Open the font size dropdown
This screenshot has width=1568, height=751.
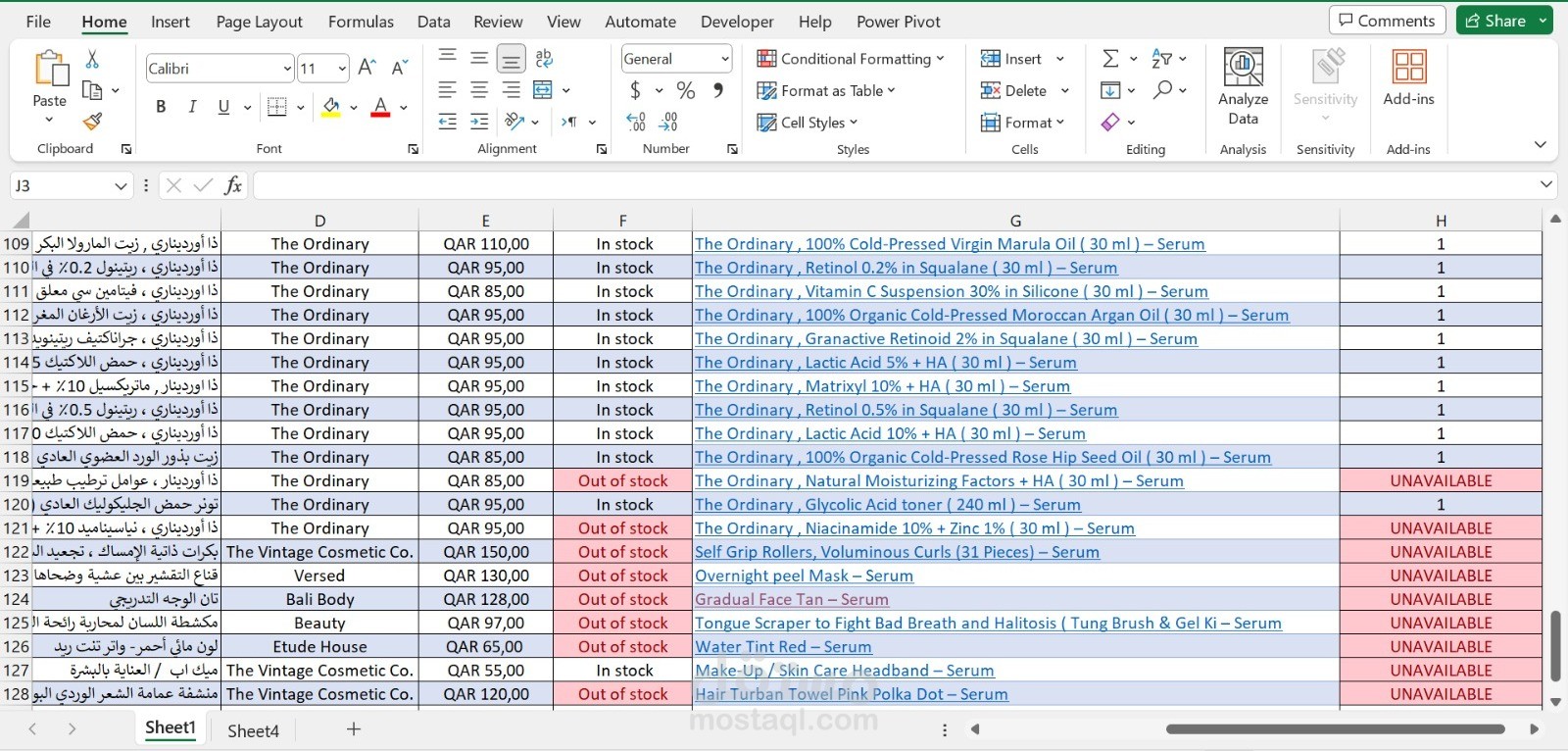click(x=342, y=69)
